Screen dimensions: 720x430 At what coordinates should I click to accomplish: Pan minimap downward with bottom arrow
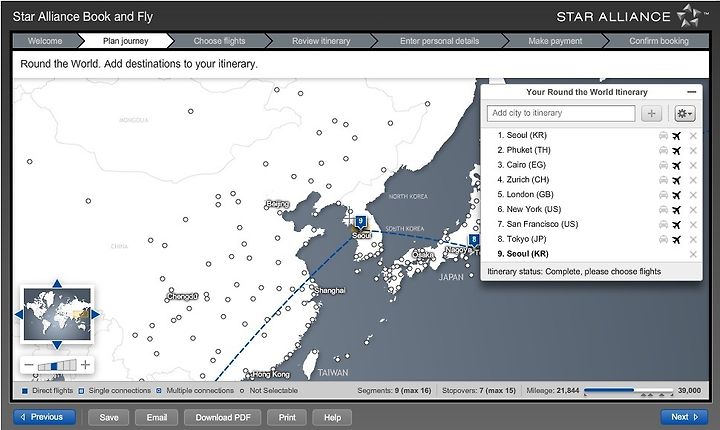pos(57,345)
